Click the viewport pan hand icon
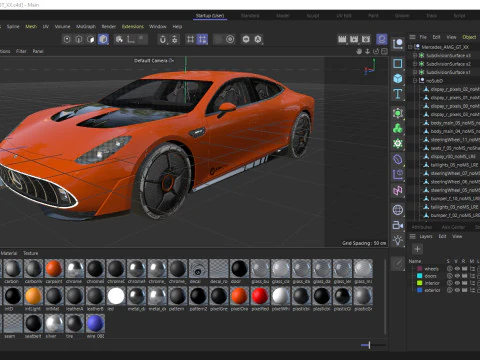 click(x=359, y=51)
